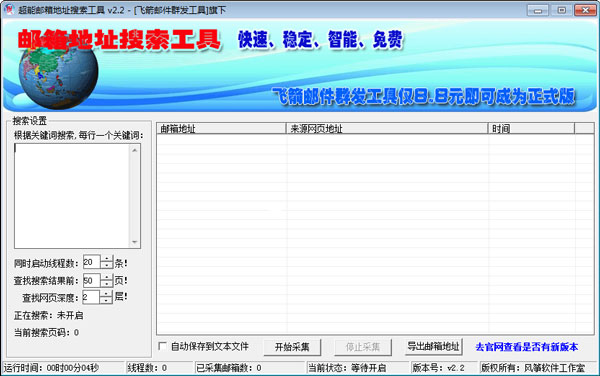Click the 导出邮箱地址 button
The width and height of the screenshot is (600, 376).
[x=433, y=347]
